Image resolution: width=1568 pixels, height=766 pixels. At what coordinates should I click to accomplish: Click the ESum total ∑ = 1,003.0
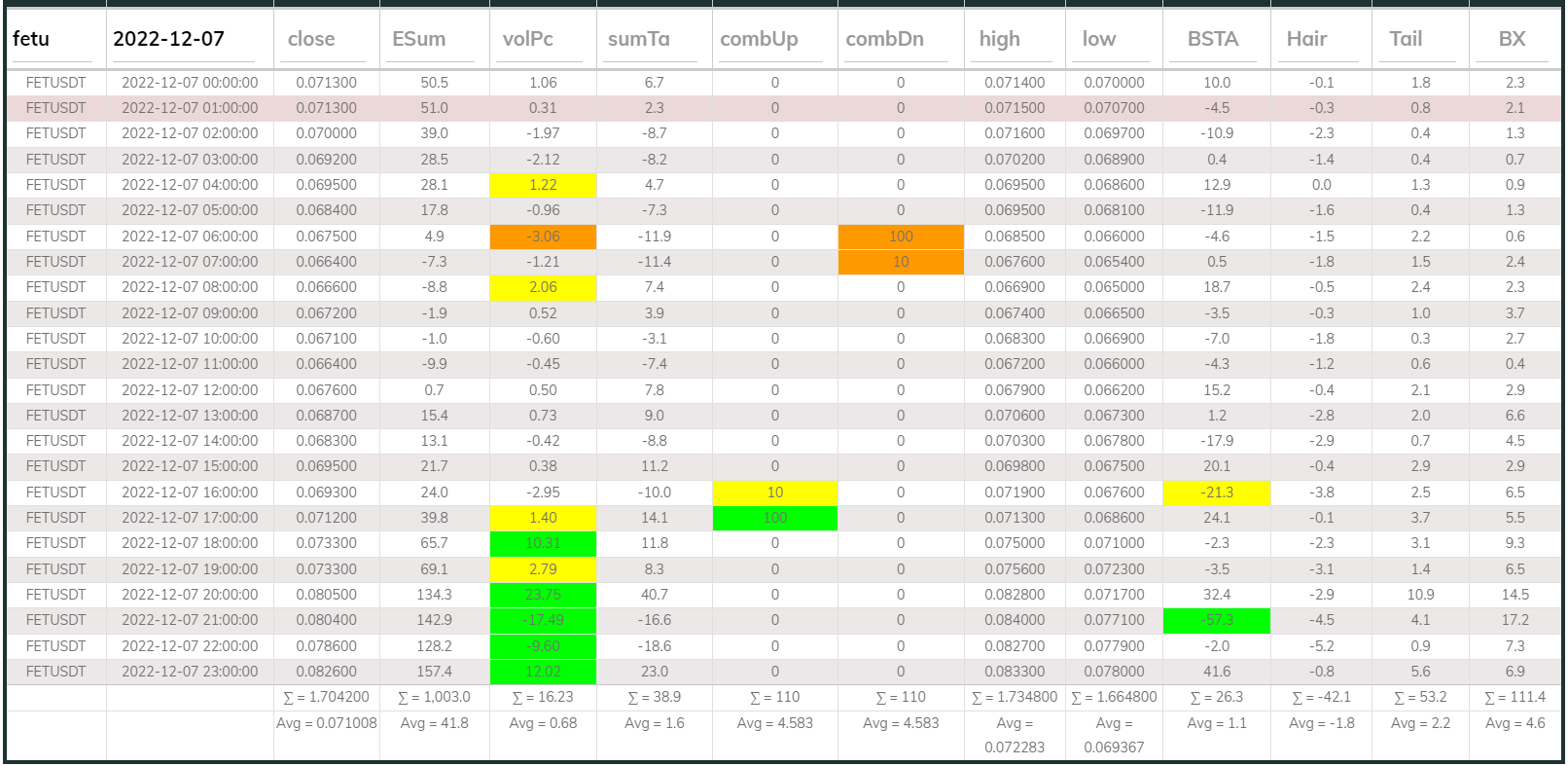pos(434,697)
